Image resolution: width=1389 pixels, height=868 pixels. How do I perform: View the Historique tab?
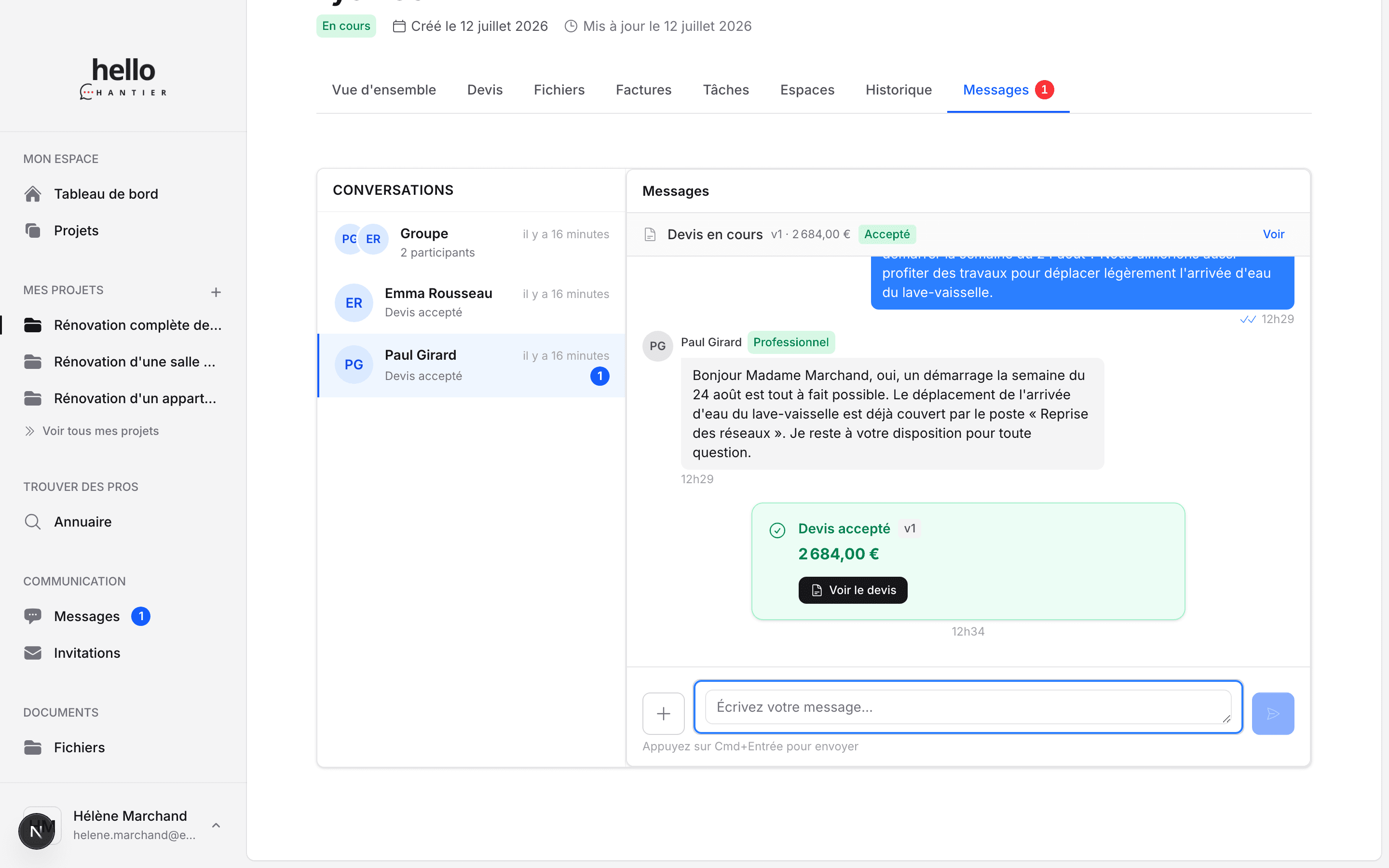899,90
